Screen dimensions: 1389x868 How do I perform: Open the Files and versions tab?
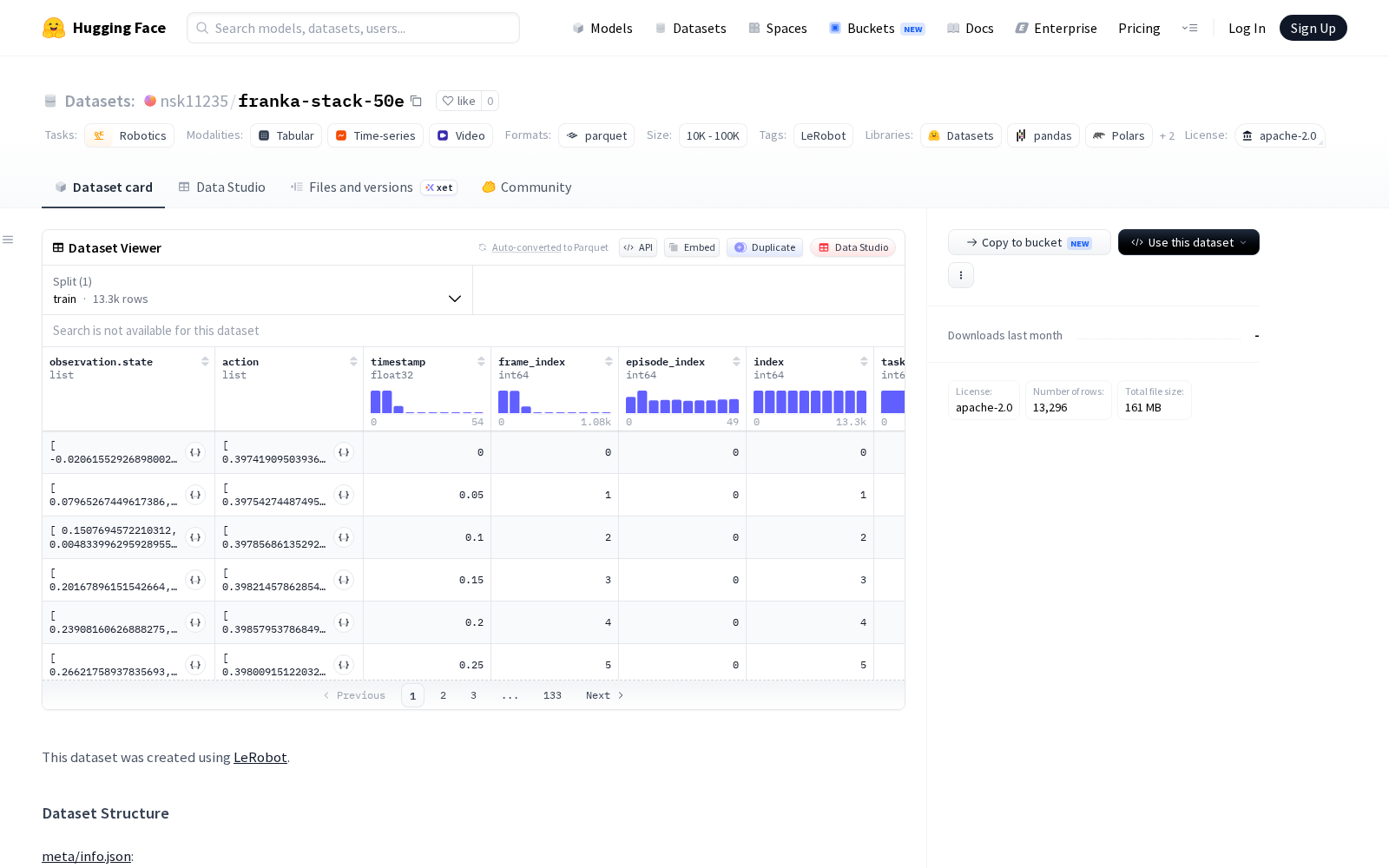(x=373, y=187)
